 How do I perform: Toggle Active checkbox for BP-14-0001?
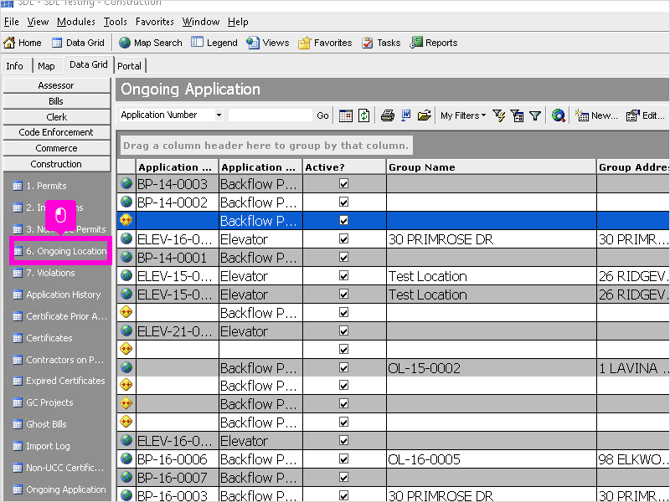tap(344, 257)
